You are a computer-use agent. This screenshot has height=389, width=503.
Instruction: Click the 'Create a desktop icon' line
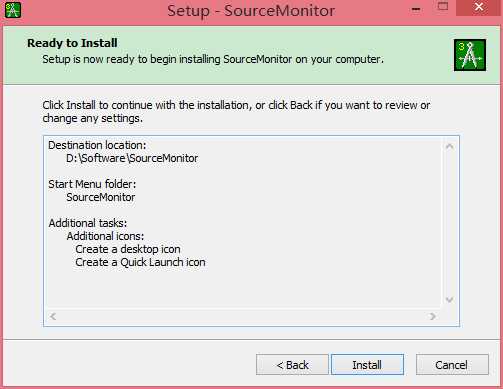(128, 249)
